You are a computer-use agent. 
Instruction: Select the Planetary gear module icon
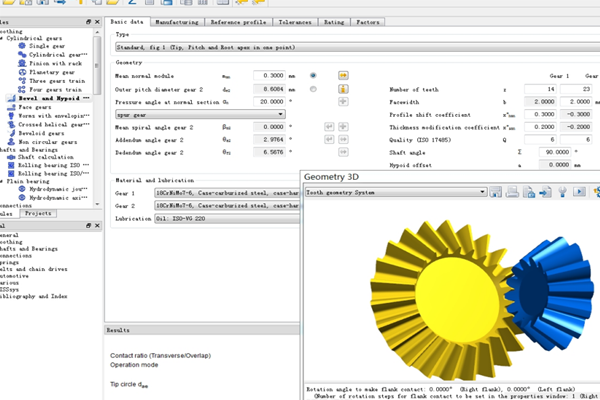coord(22,72)
